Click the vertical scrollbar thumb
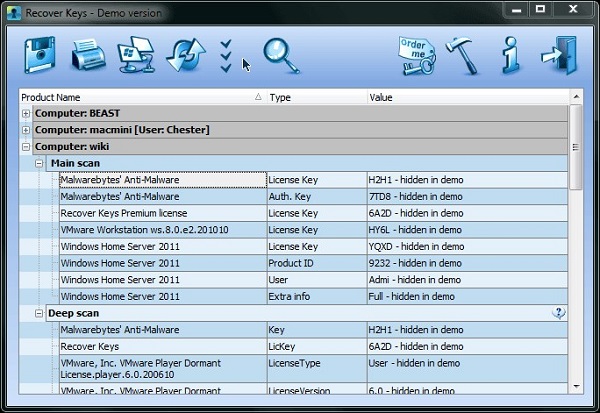Screen dimensions: 600x413 576,147
